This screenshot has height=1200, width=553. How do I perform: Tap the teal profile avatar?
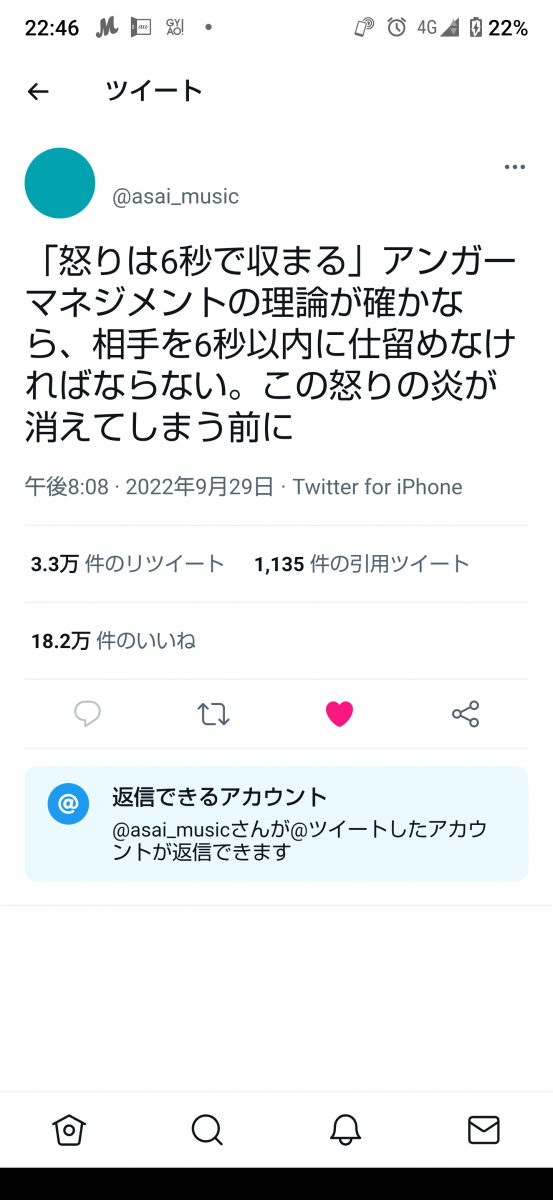coord(60,183)
